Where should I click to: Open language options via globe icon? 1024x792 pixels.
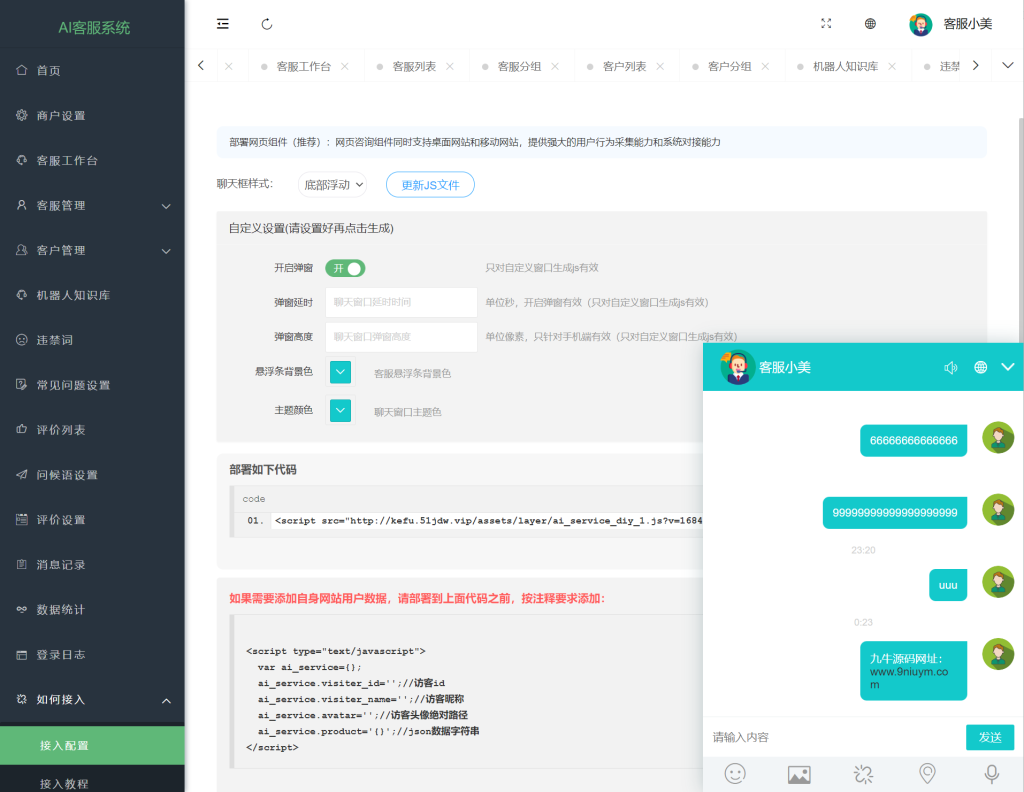tap(869, 23)
